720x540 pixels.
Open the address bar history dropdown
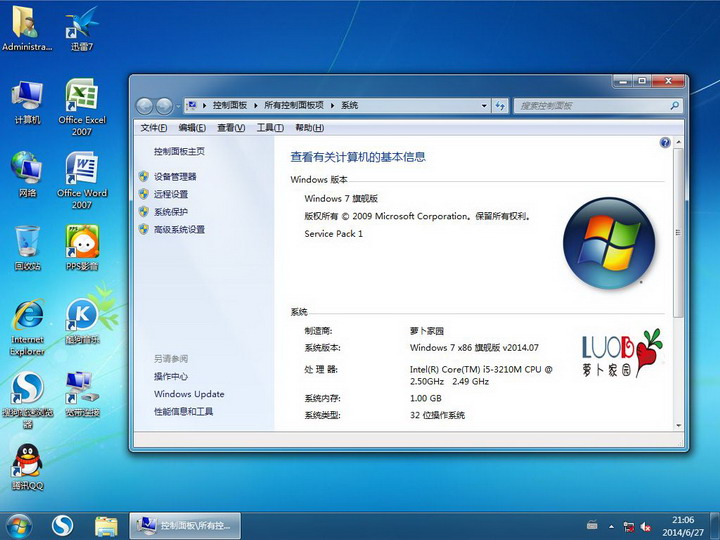pos(484,106)
